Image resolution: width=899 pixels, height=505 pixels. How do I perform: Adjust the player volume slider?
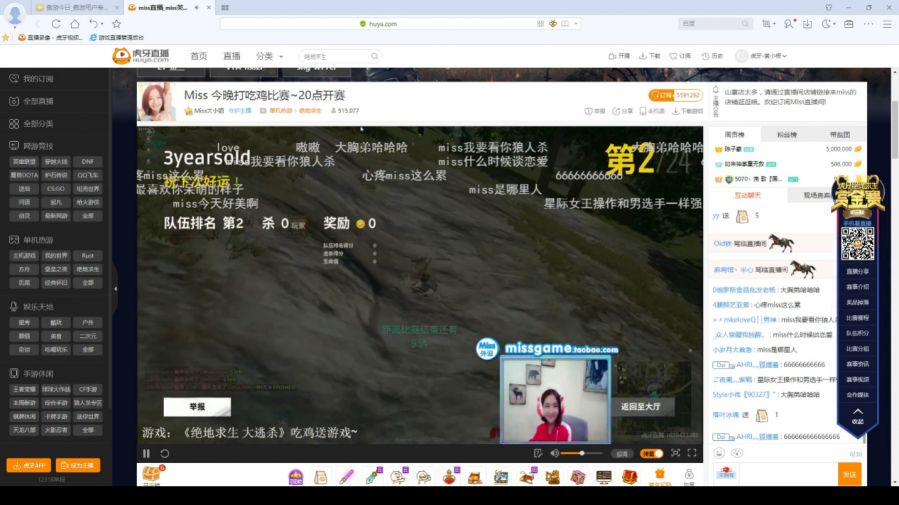(x=581, y=453)
